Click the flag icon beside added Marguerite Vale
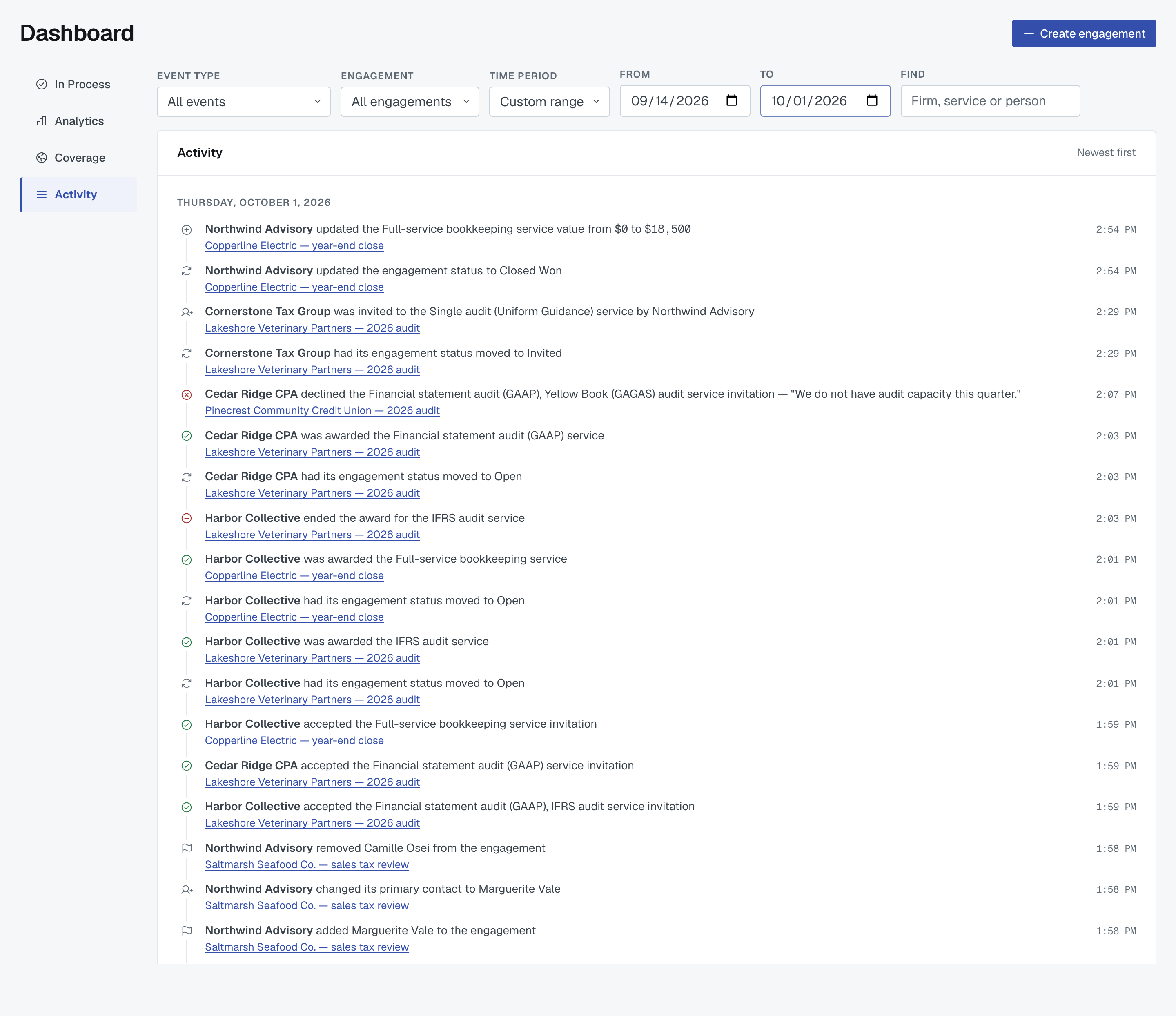 coord(186,931)
